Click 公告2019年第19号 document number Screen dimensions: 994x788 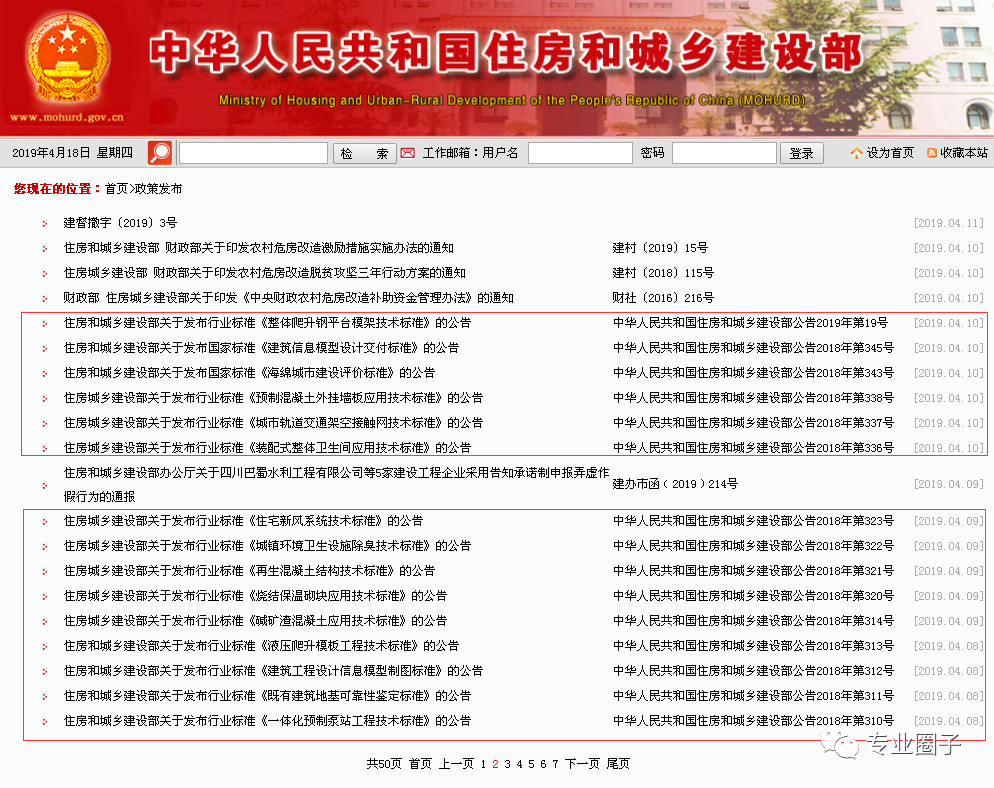tap(750, 323)
